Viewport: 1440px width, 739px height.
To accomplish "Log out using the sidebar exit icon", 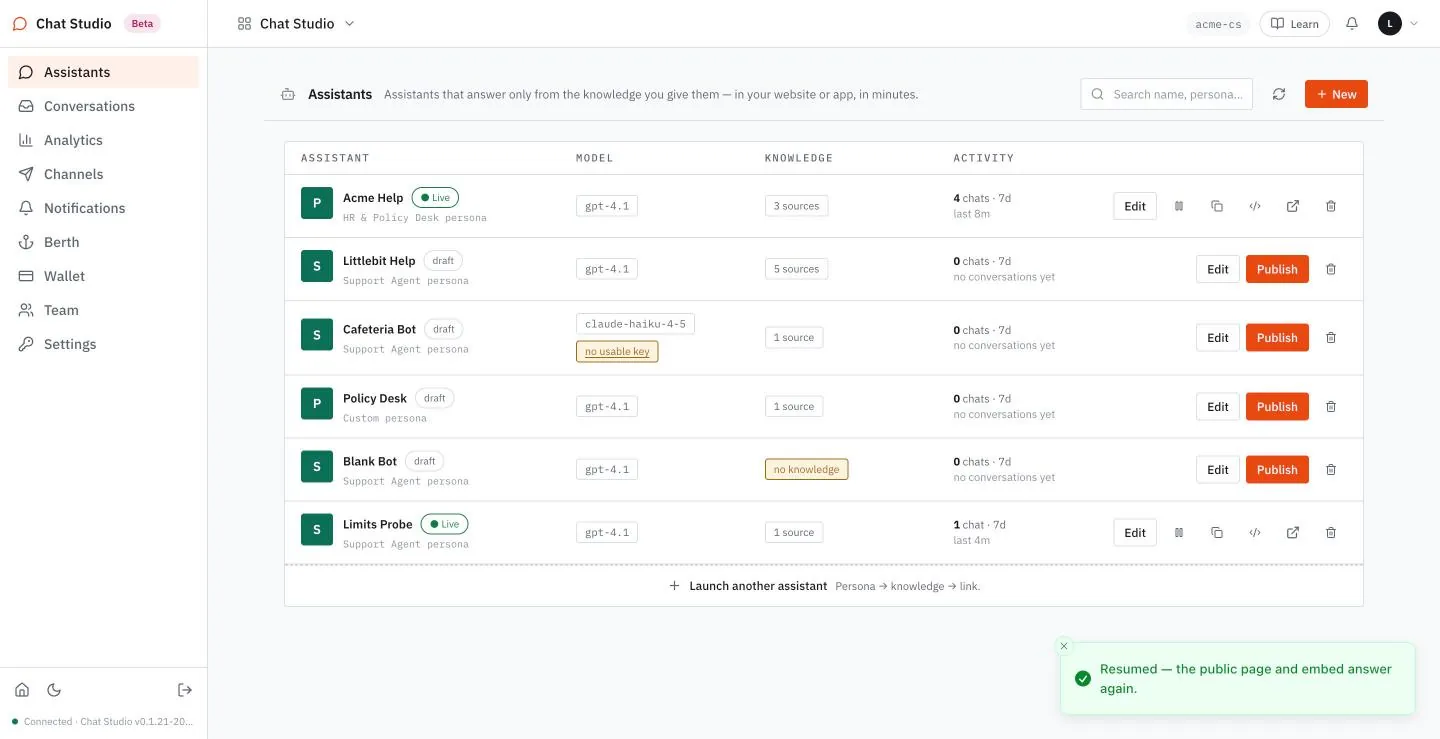I will point(185,690).
